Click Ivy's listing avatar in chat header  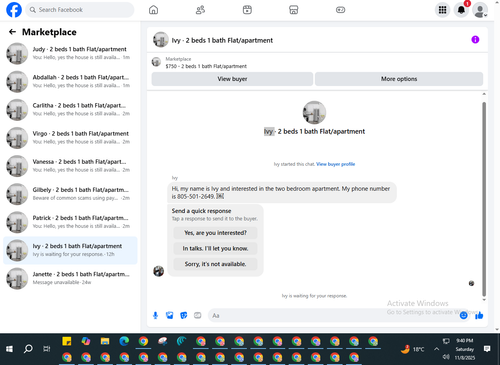click(160, 40)
